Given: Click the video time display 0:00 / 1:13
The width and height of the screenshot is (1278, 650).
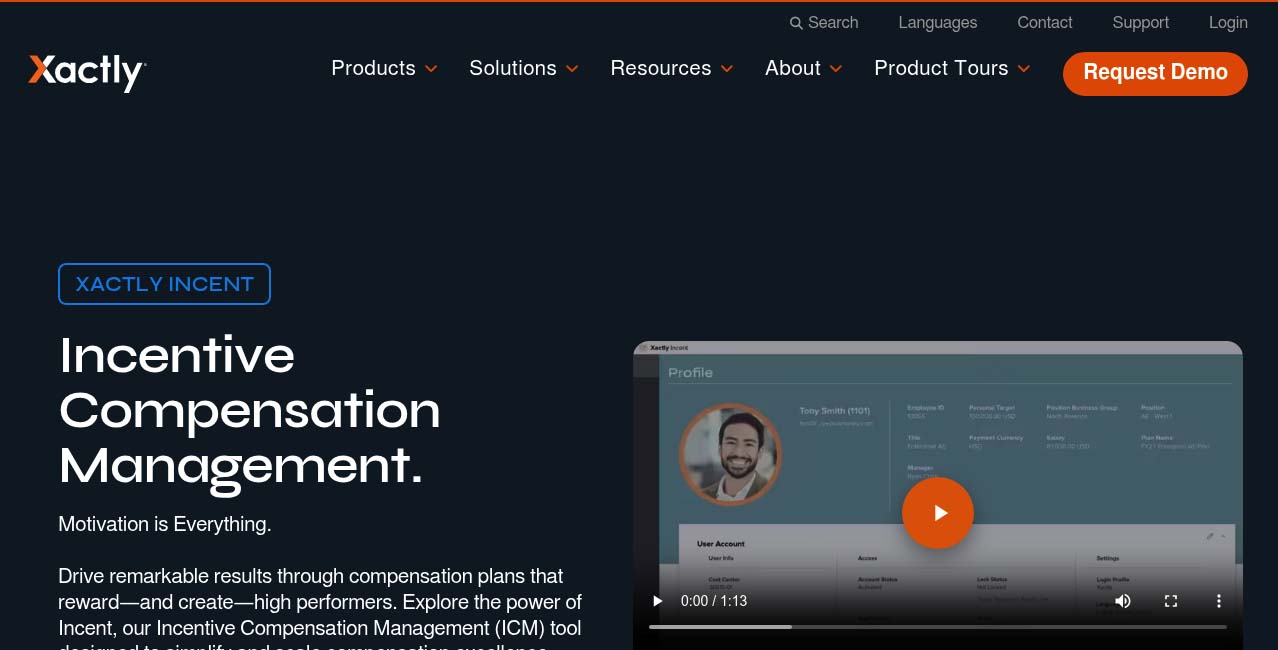Looking at the screenshot, I should click(x=714, y=601).
